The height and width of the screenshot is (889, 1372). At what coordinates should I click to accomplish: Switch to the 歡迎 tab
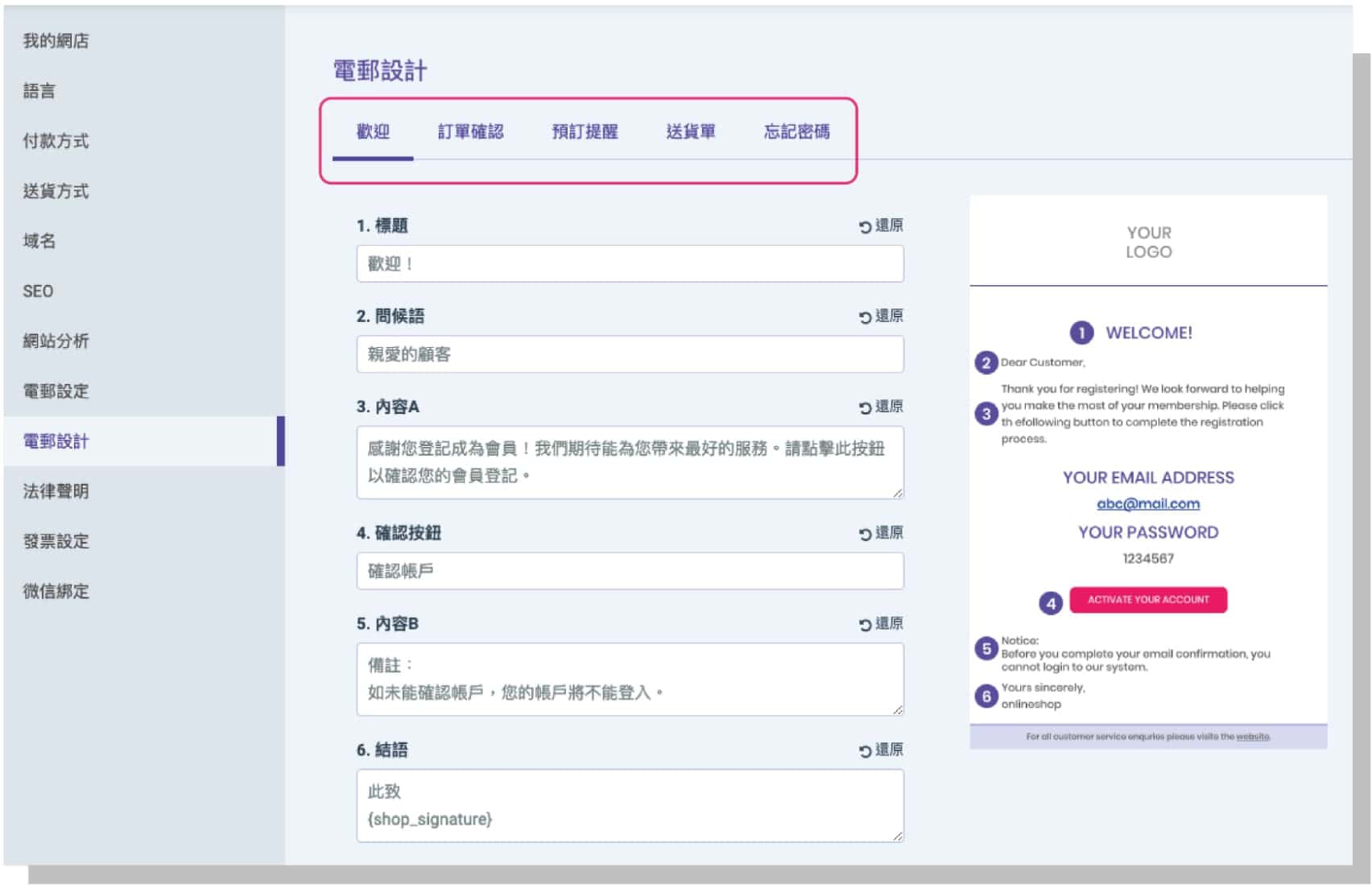(x=373, y=132)
